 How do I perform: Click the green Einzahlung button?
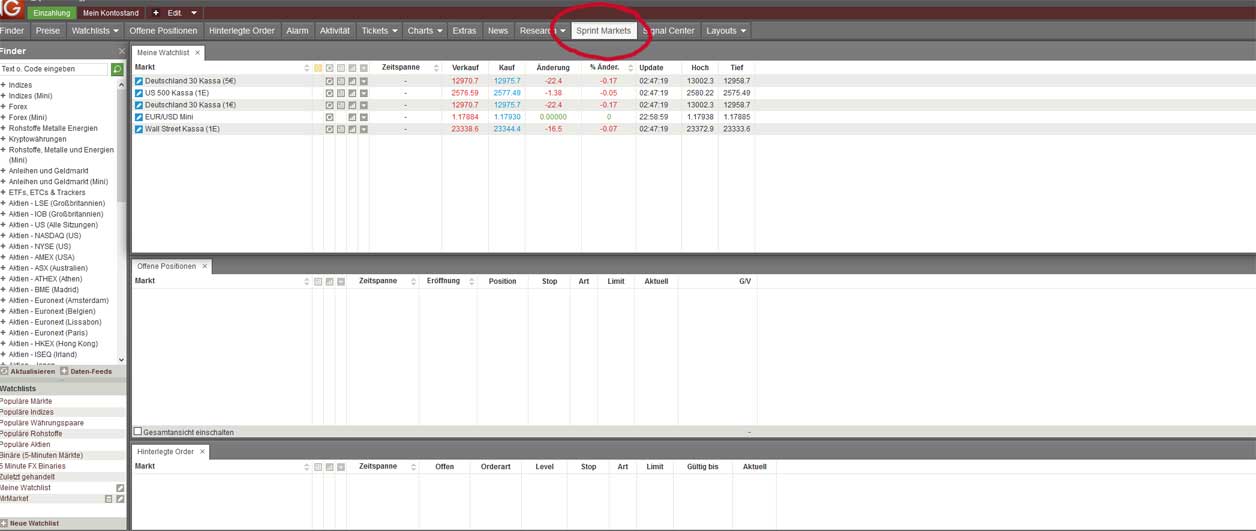(x=52, y=13)
